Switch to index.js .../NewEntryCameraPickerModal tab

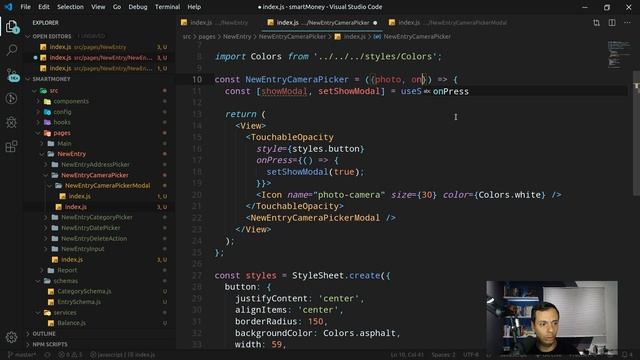tap(448, 23)
